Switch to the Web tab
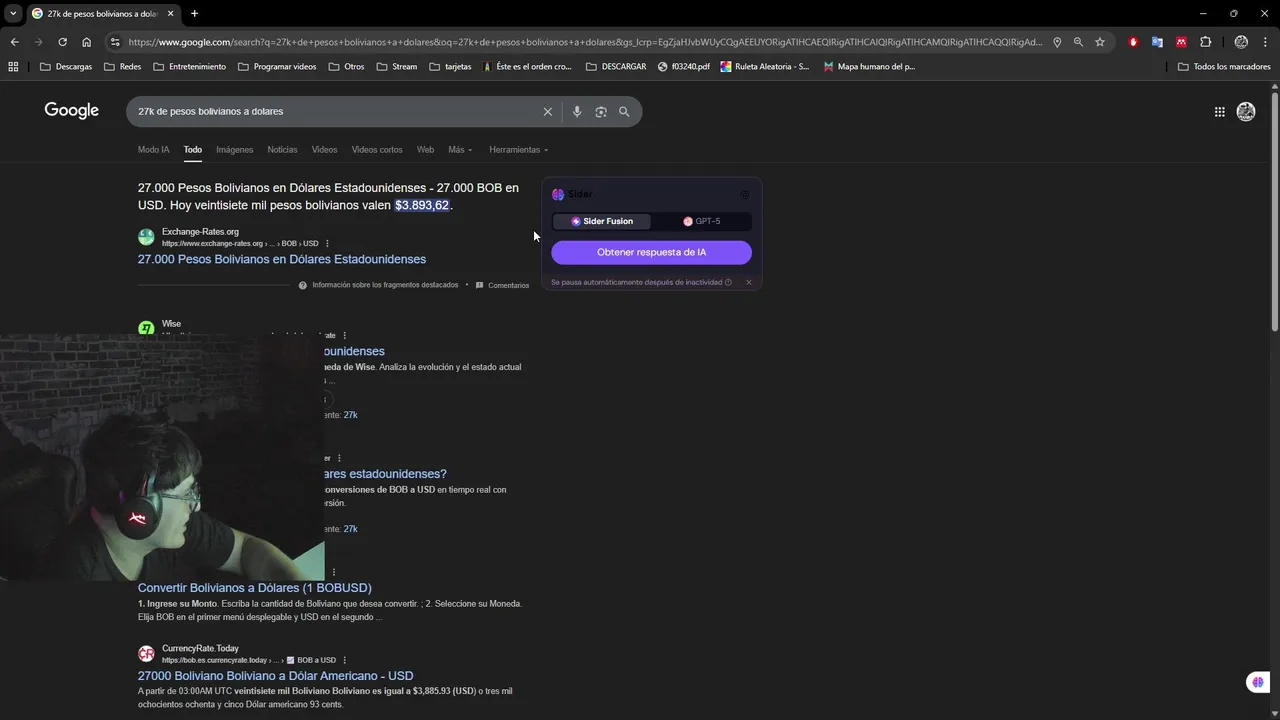The width and height of the screenshot is (1280, 720). (x=425, y=150)
